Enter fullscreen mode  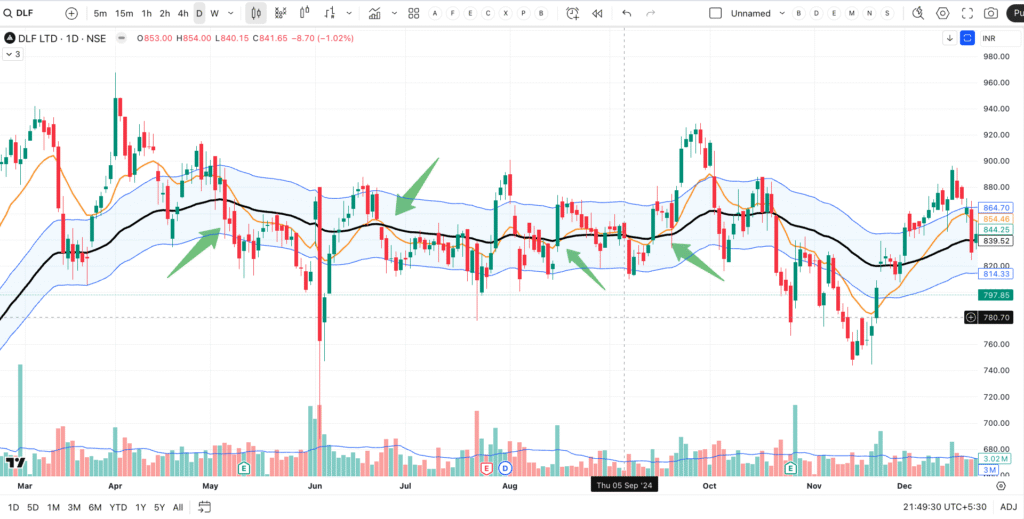(x=966, y=13)
